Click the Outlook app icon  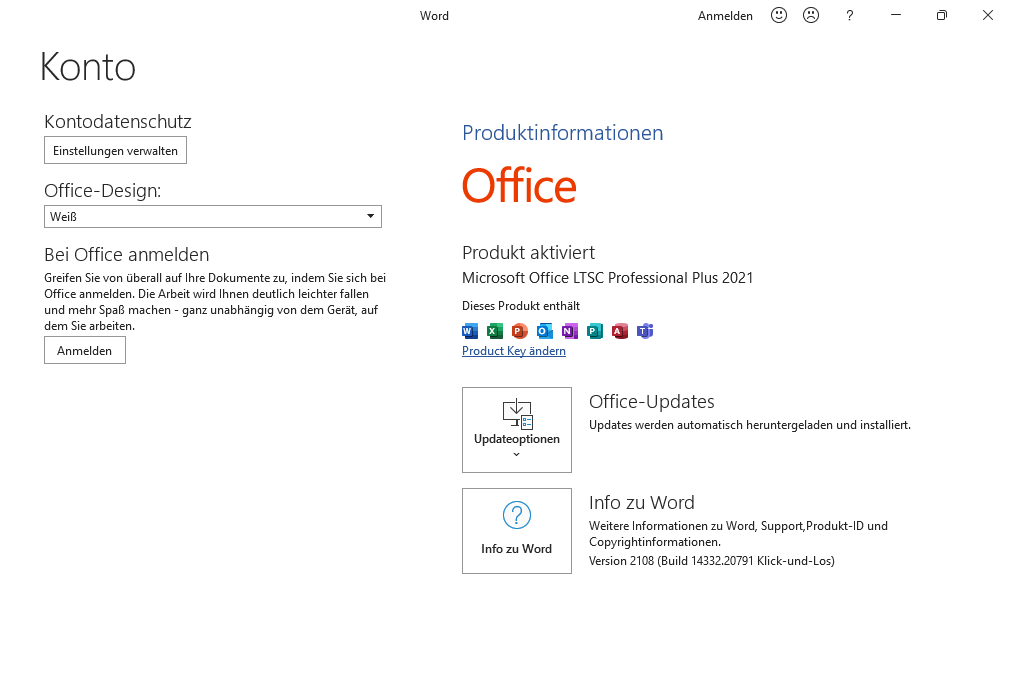tap(545, 331)
